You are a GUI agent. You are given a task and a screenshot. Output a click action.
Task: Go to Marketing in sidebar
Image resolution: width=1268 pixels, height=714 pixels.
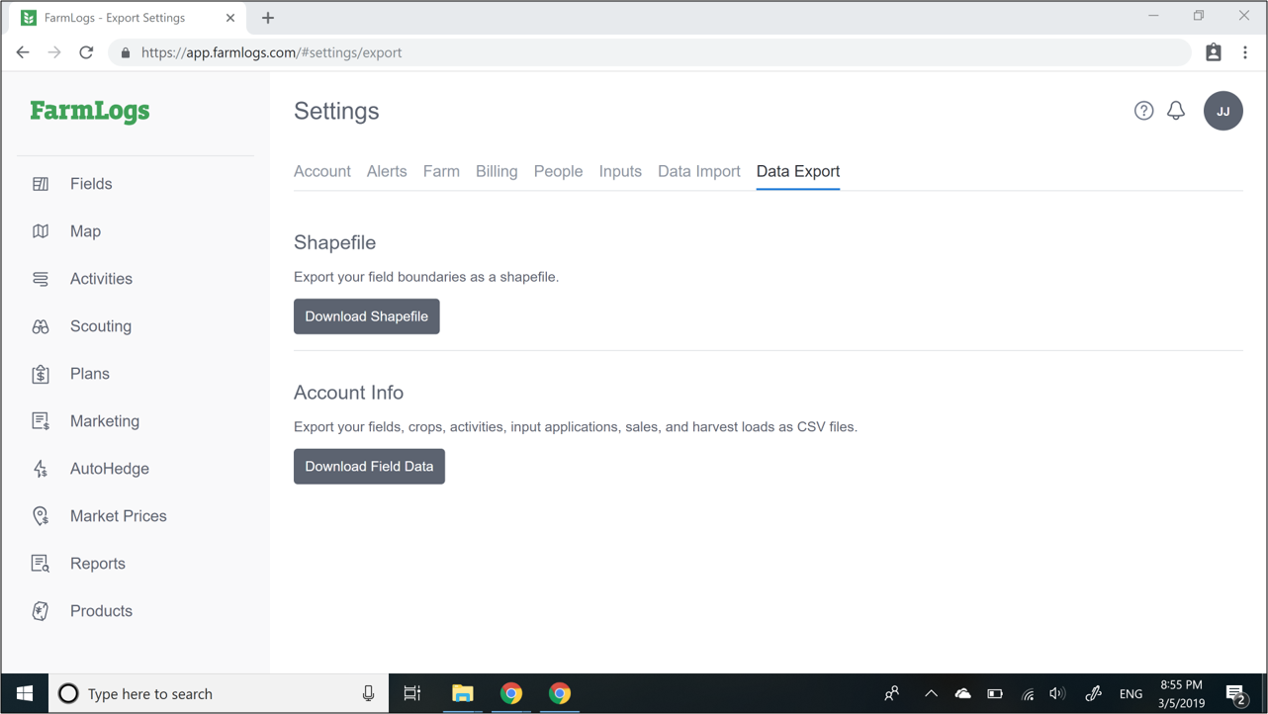pos(105,421)
